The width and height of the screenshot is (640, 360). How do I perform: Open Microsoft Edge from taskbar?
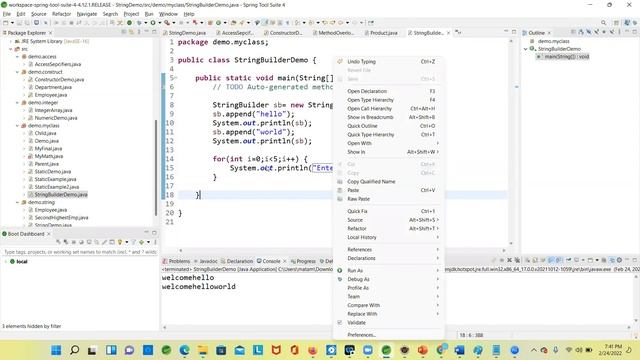point(184,350)
